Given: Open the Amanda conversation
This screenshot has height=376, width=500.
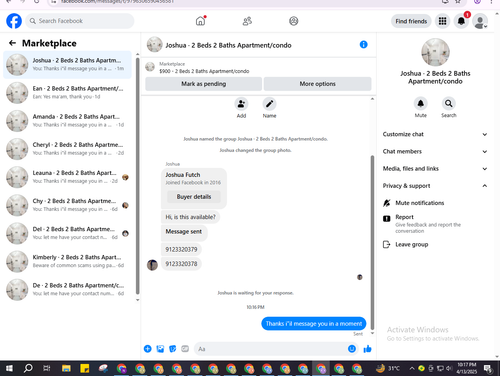Looking at the screenshot, I should tap(67, 121).
